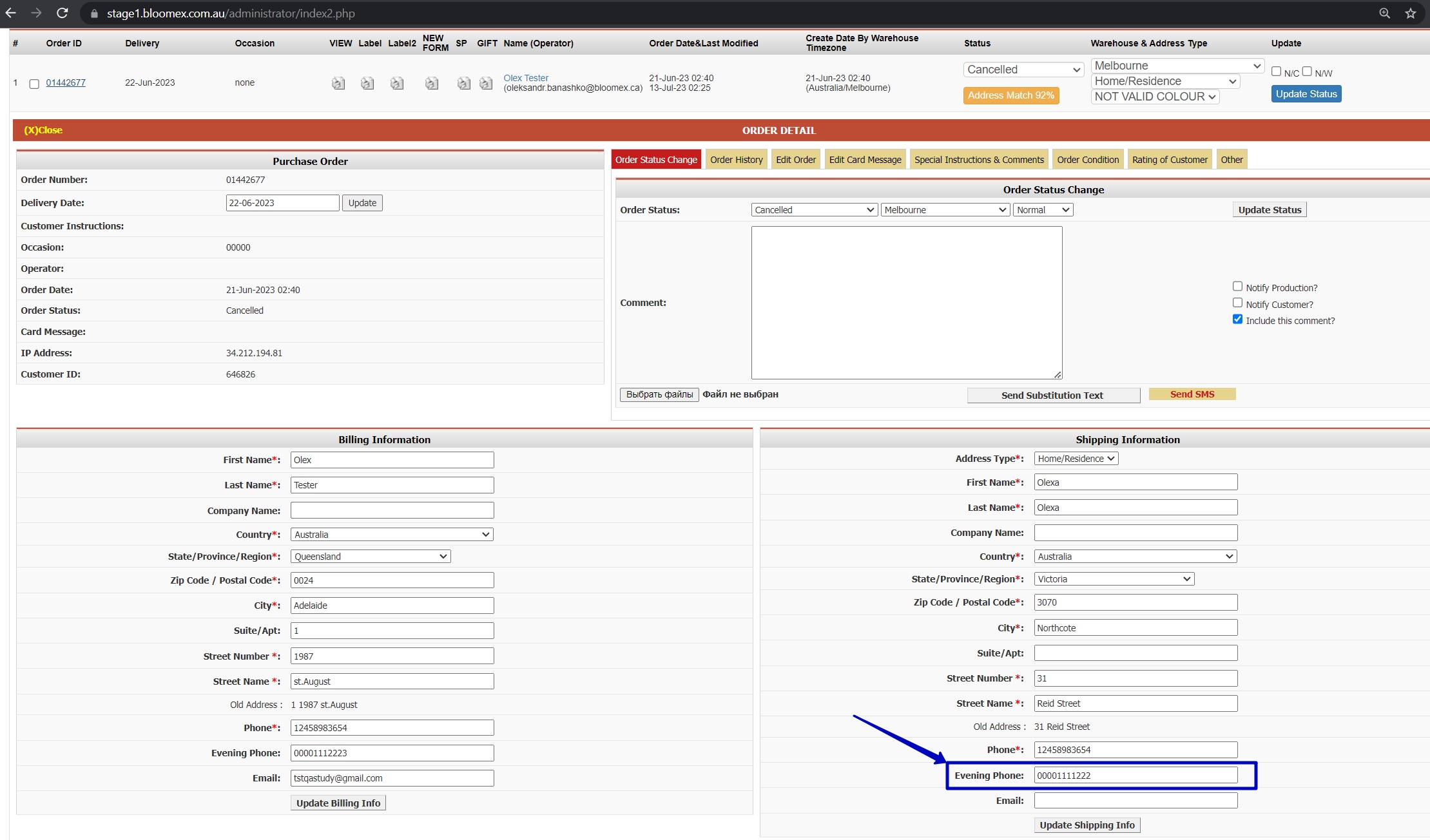Screen dimensions: 1430x840
Task: Click the billing First Name field
Action: [392, 460]
